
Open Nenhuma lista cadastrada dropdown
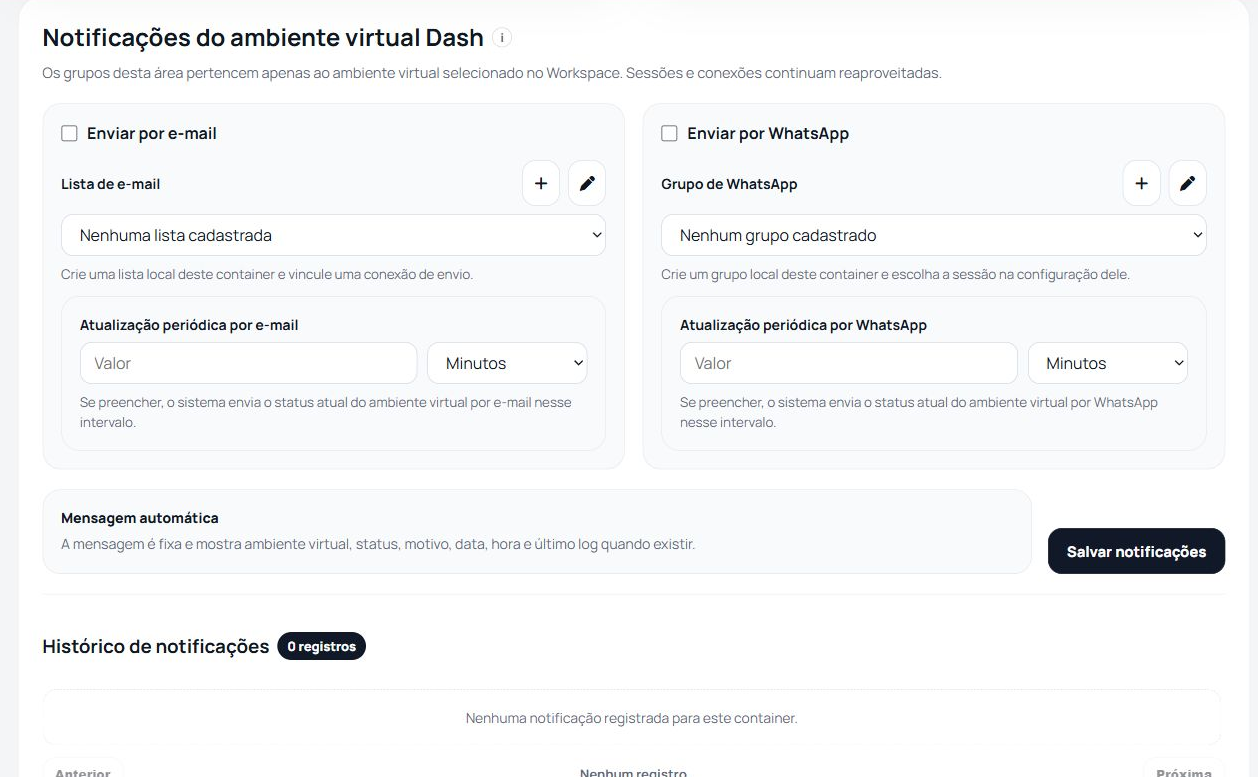pos(333,235)
